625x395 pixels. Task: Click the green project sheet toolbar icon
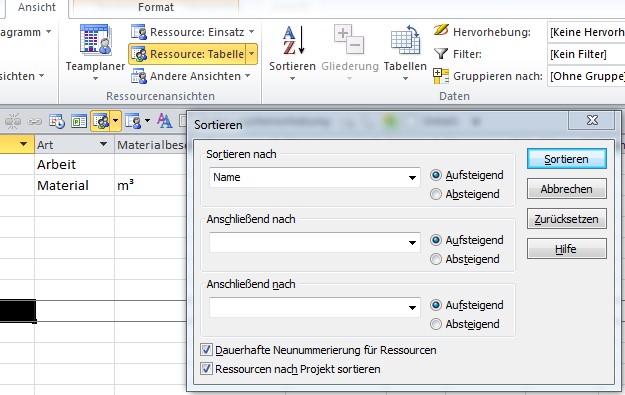click(79, 121)
